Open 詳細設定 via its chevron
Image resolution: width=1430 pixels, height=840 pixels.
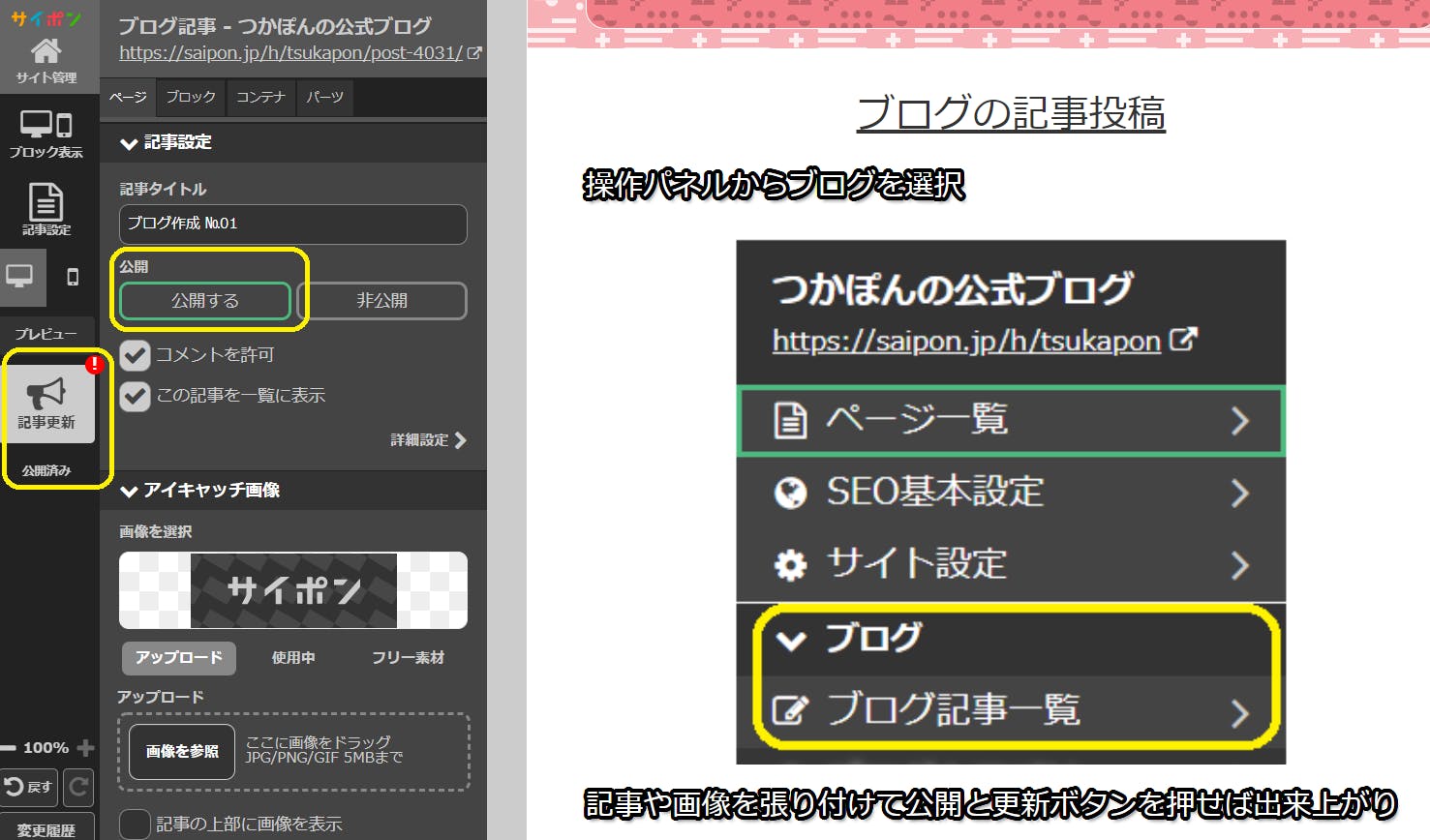coord(462,440)
